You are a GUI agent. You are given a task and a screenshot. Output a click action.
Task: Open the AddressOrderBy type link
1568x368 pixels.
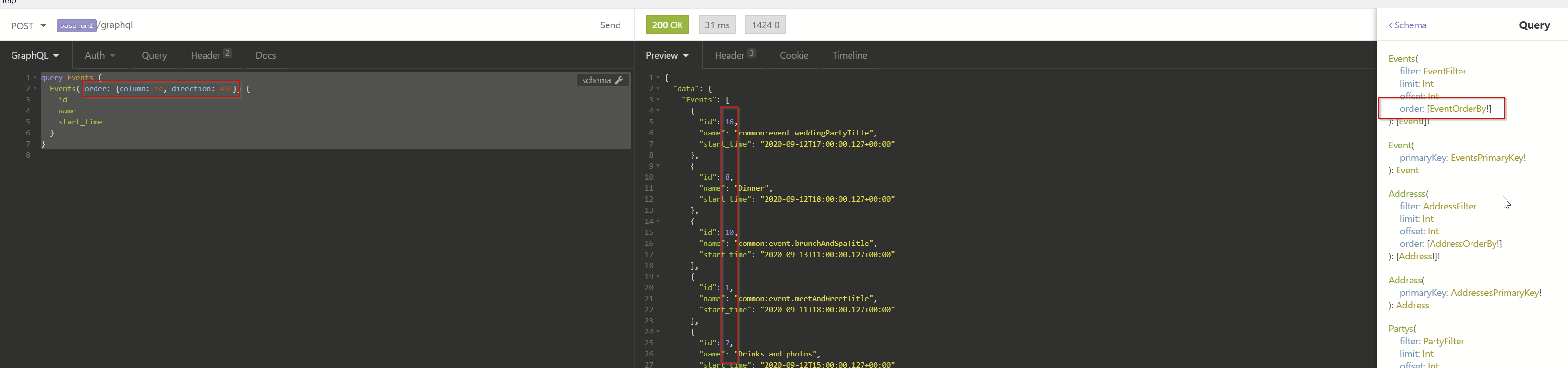click(1463, 244)
